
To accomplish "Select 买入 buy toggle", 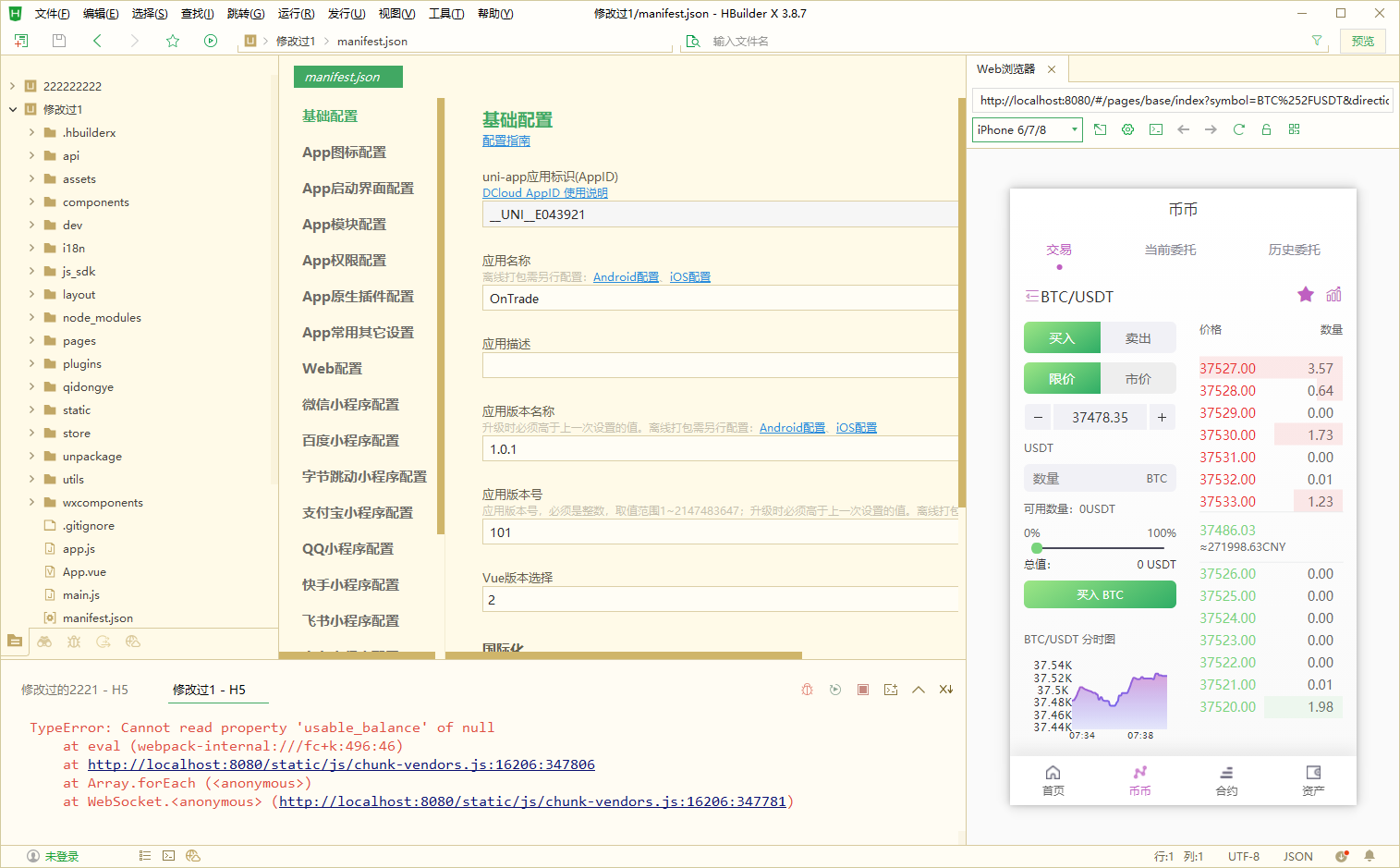I will tap(1062, 338).
